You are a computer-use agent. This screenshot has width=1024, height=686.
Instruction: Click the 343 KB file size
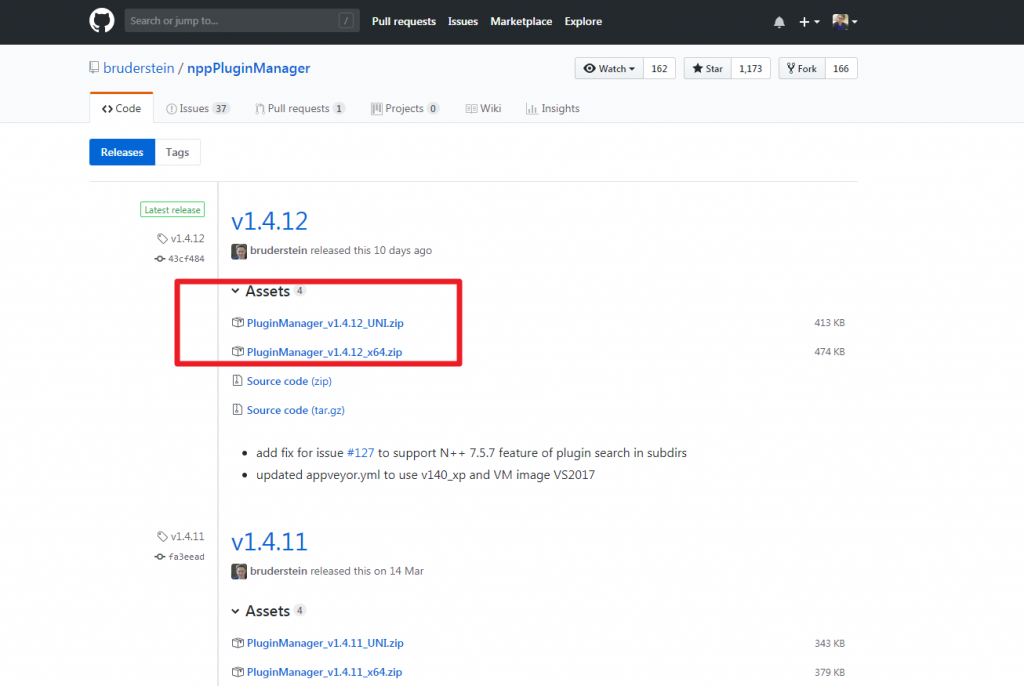click(829, 644)
